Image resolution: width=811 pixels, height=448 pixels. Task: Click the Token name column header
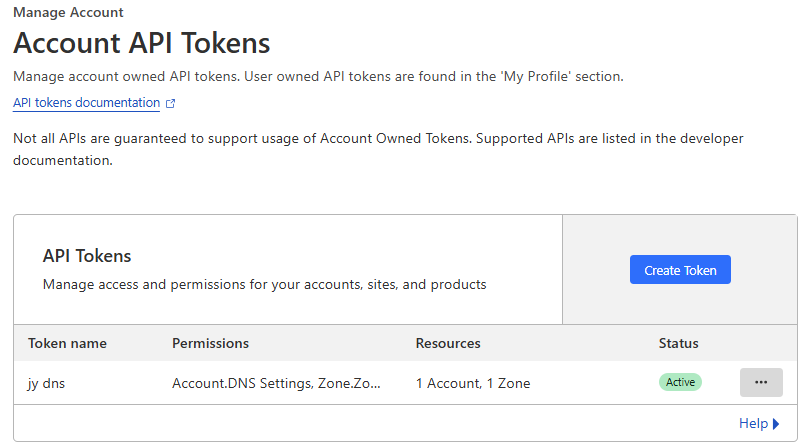click(67, 344)
